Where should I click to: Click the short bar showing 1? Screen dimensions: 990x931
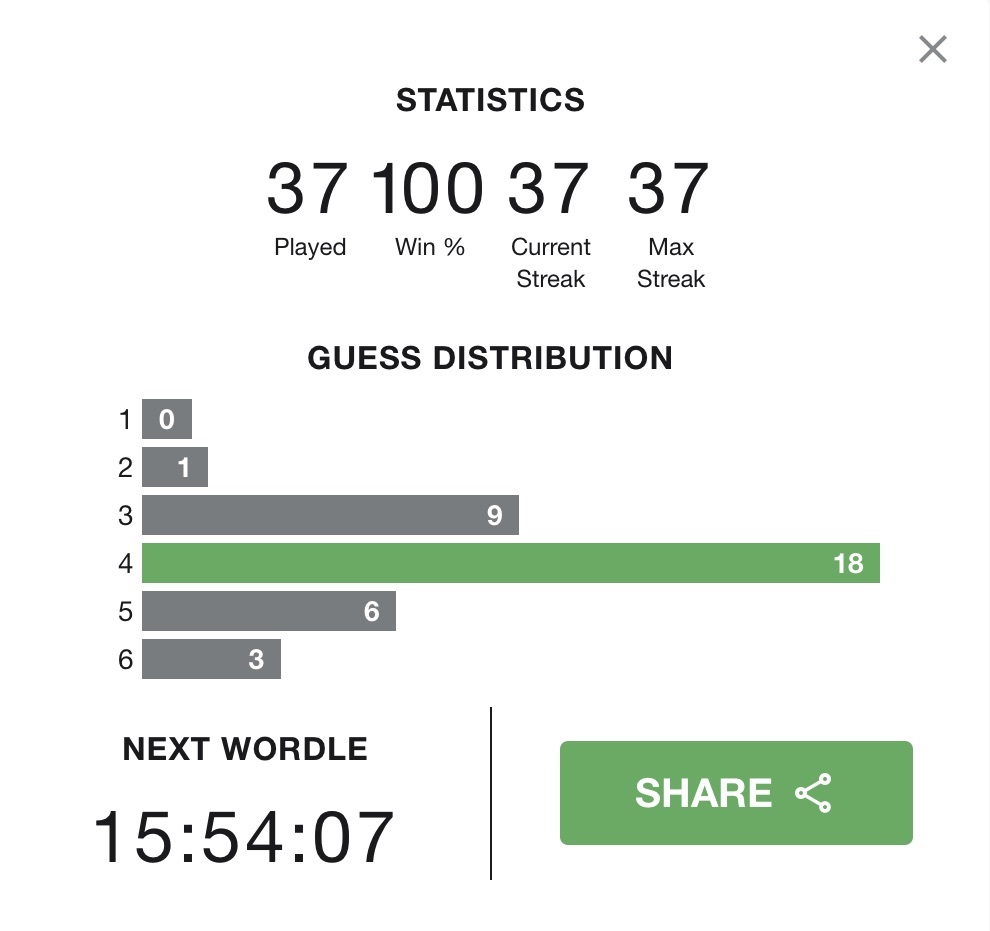tap(175, 467)
